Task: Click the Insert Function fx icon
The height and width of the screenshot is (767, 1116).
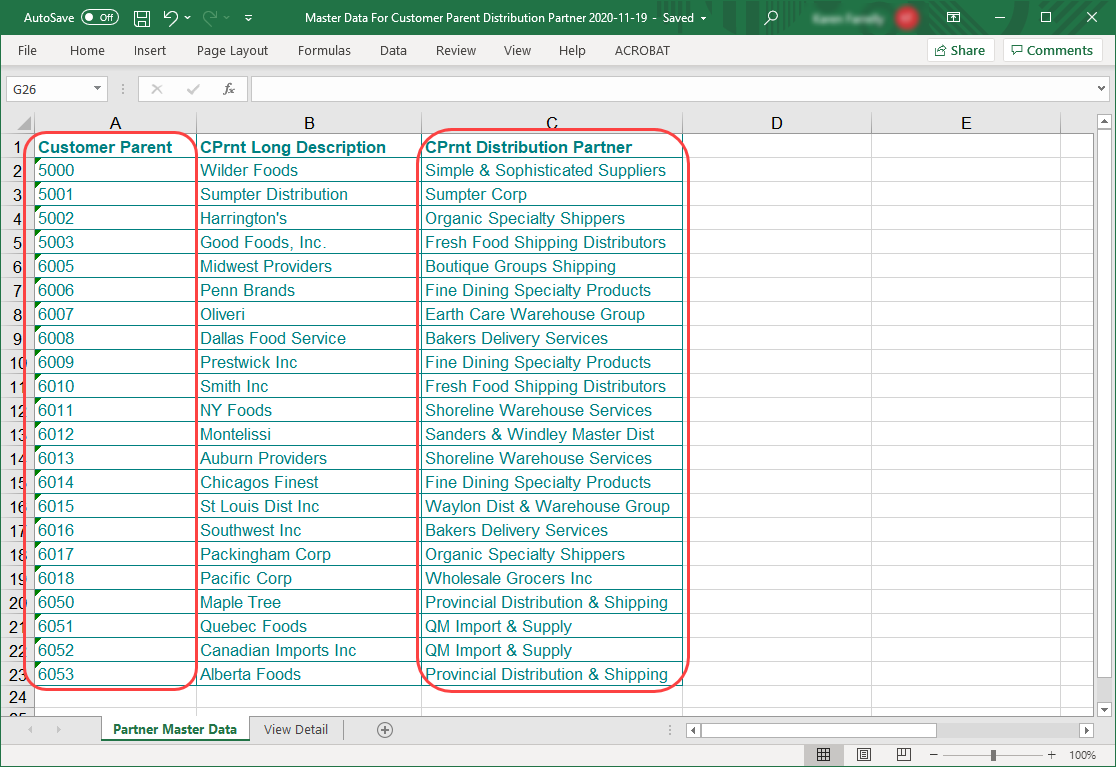Action: pos(229,89)
